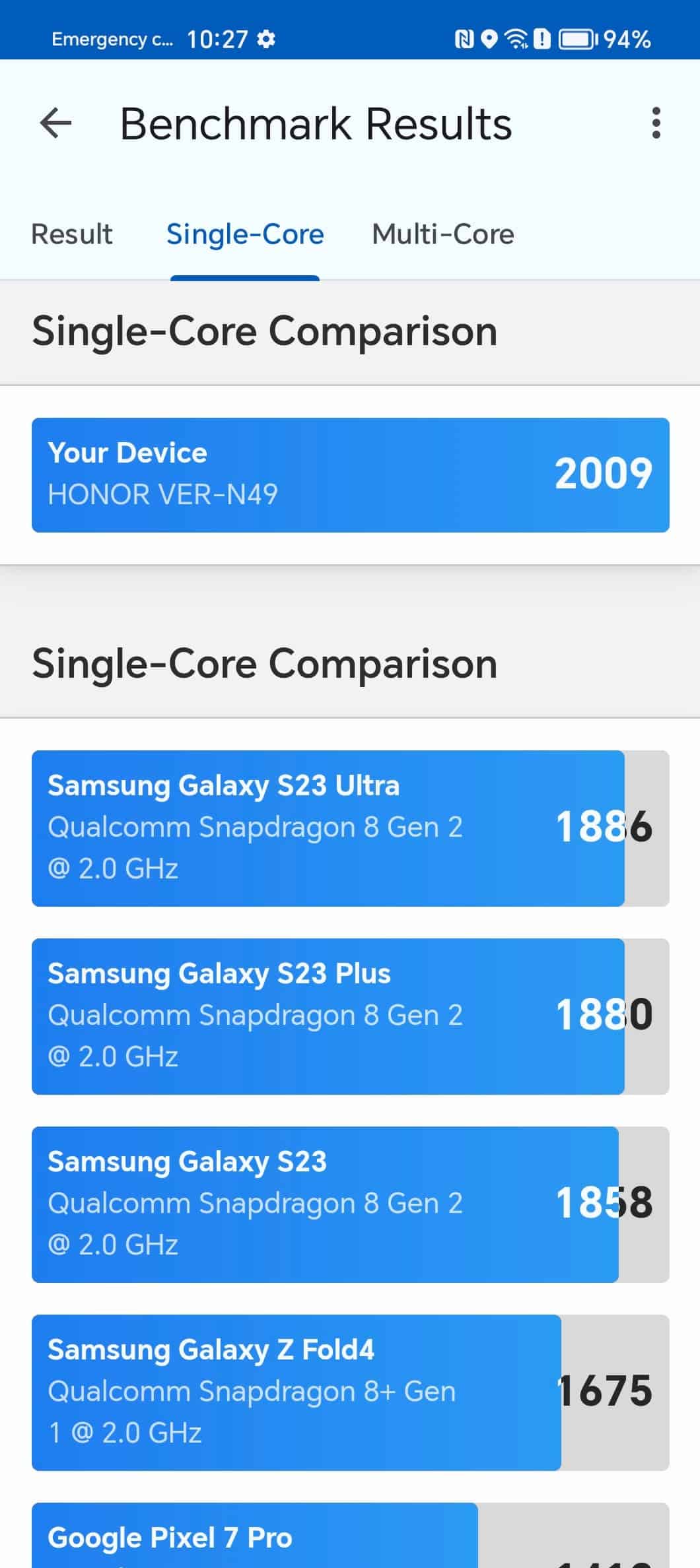Tap the location pin status icon

coord(489,40)
